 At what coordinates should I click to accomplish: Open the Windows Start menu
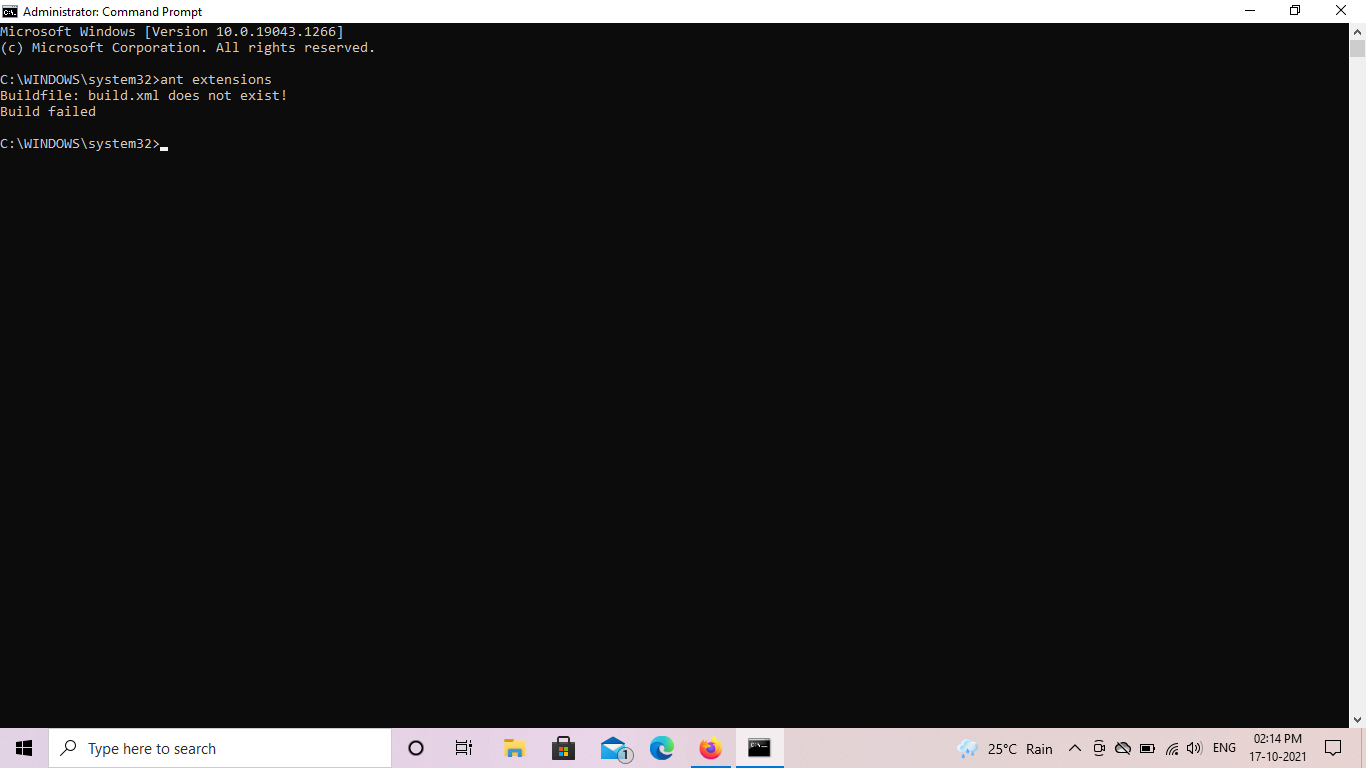[x=24, y=748]
